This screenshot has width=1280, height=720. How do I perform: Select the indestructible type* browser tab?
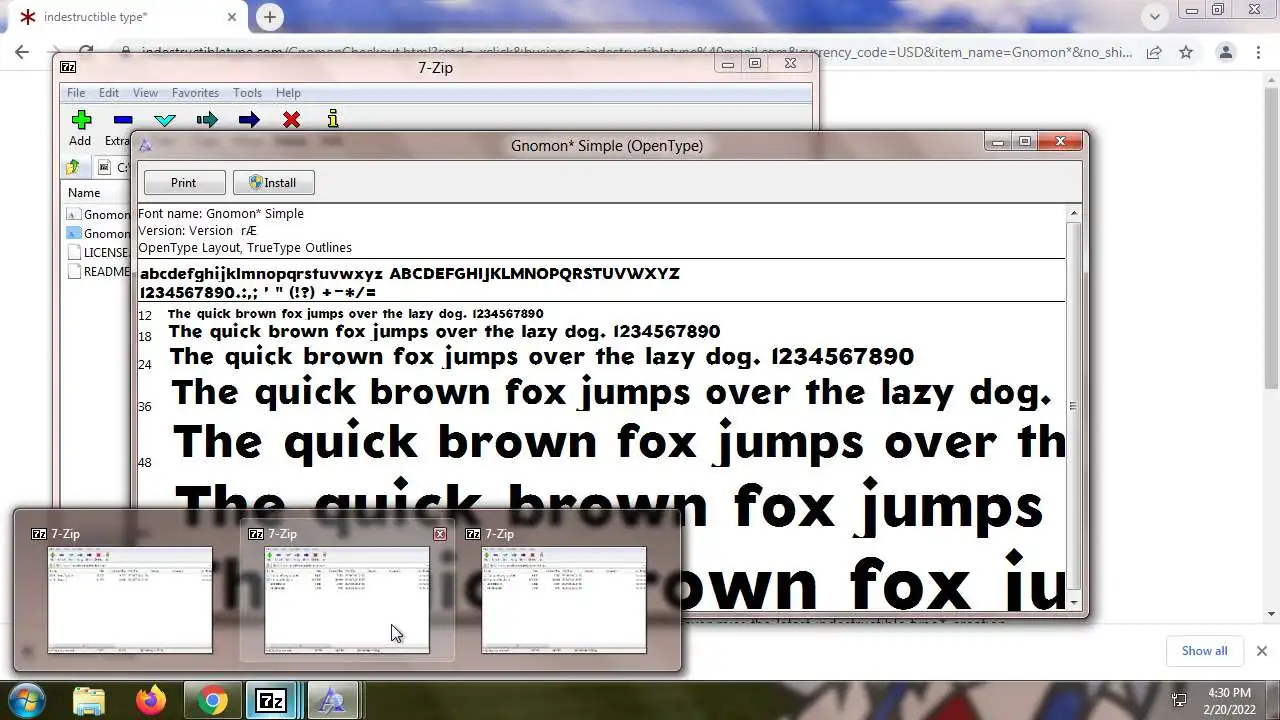click(125, 17)
